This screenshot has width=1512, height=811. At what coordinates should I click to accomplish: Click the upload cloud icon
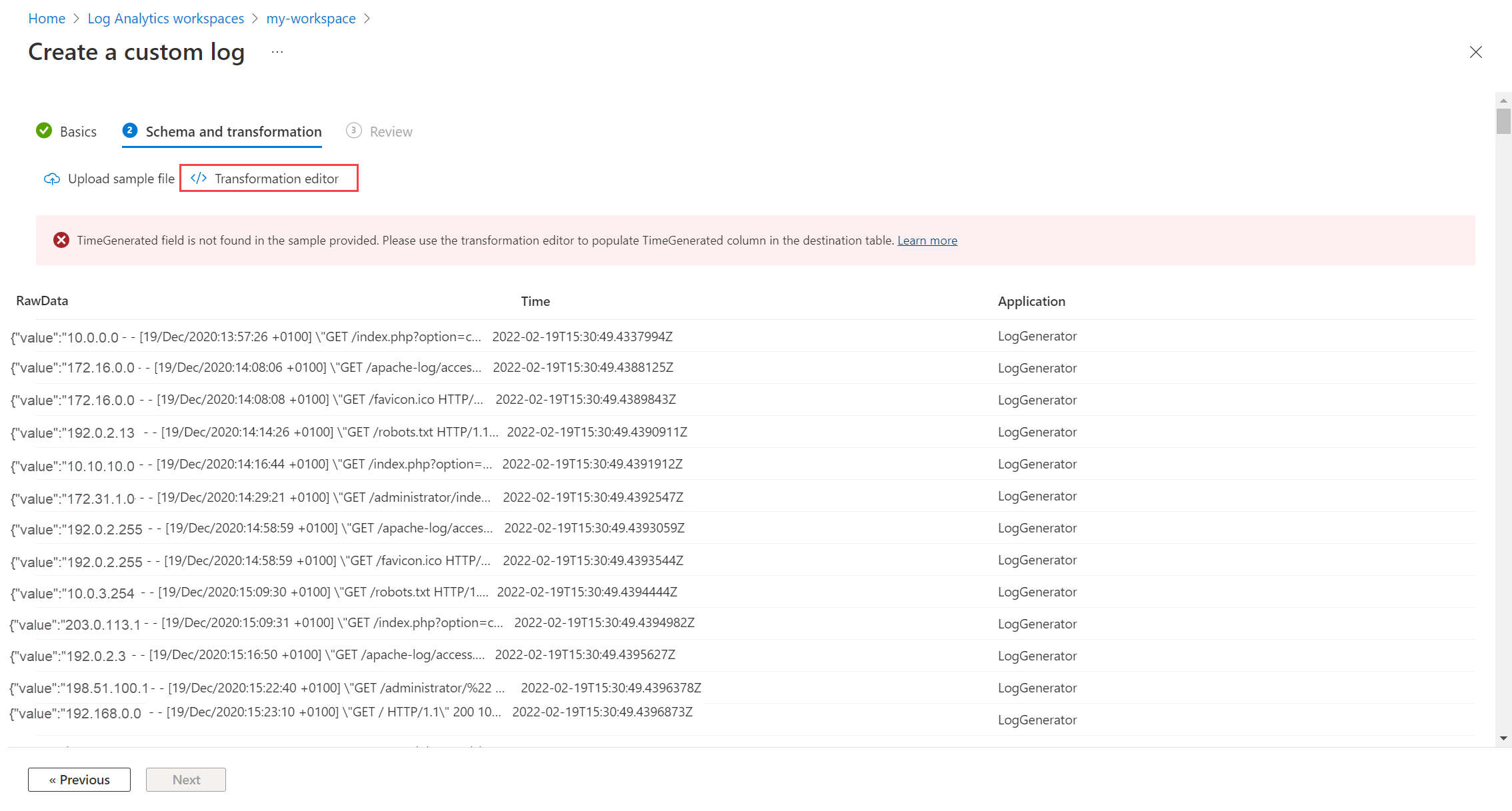coord(51,179)
